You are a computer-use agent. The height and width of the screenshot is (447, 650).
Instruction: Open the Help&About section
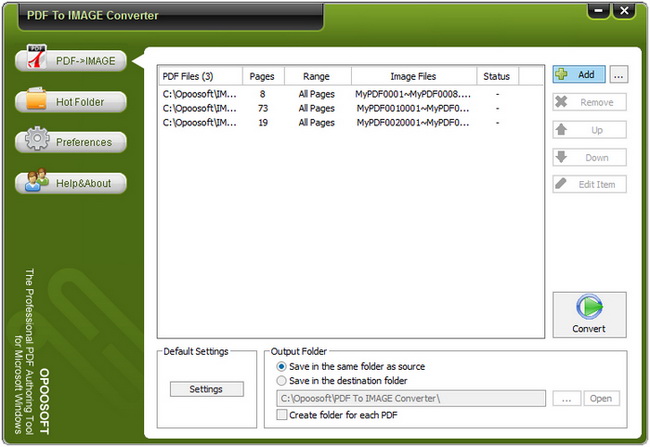(x=70, y=183)
